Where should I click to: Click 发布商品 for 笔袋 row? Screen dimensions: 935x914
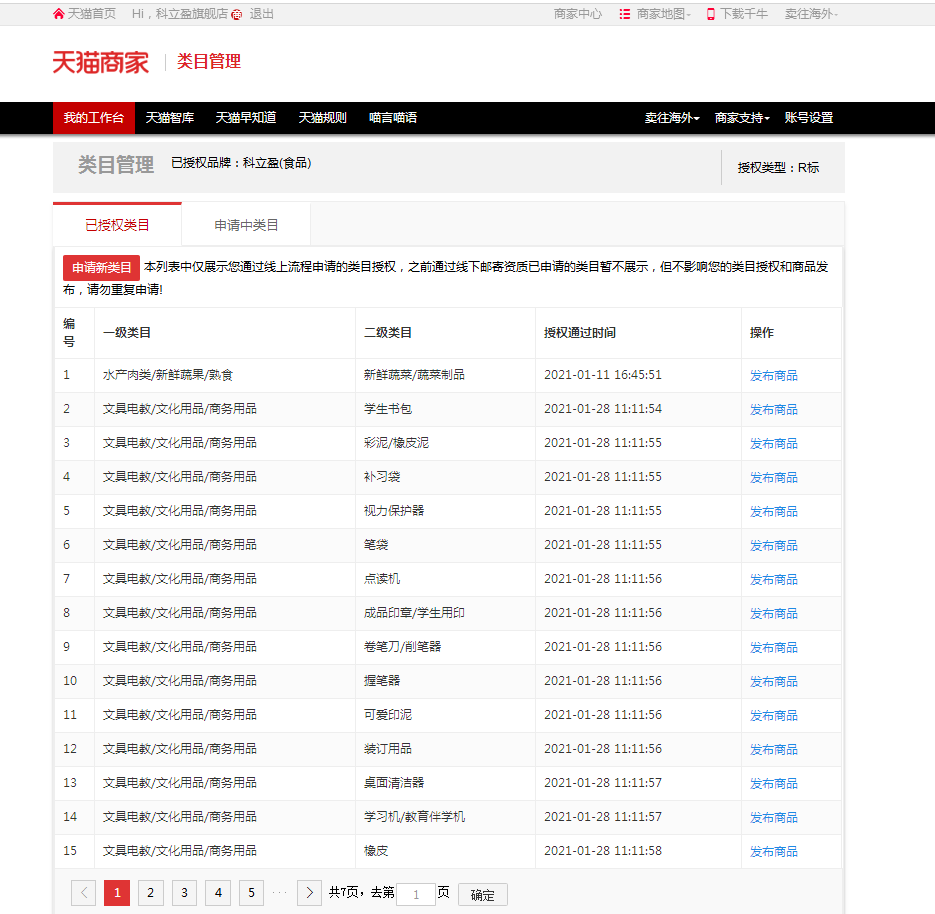coord(773,546)
